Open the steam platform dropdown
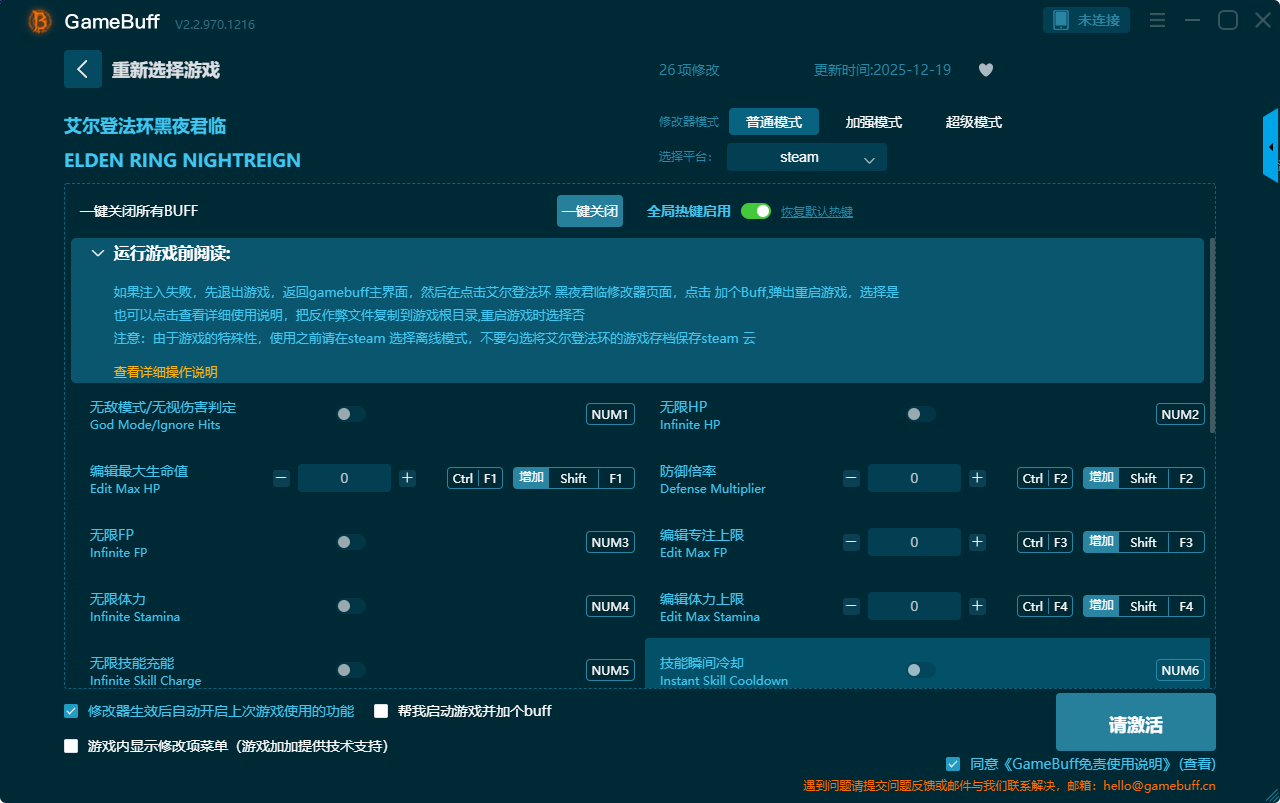The height and width of the screenshot is (803, 1280). (x=806, y=157)
